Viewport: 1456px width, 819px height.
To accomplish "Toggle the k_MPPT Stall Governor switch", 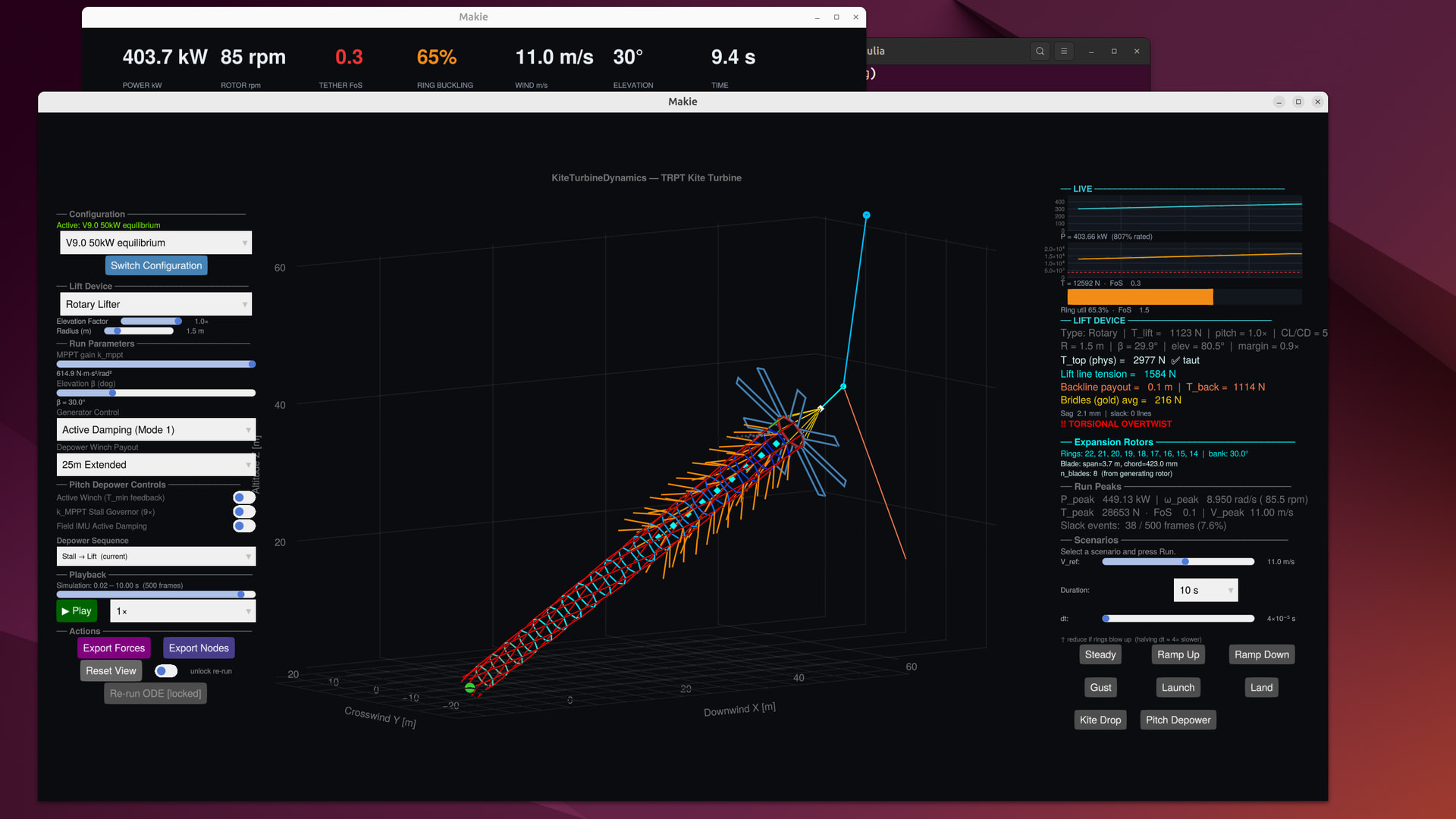I will [x=244, y=512].
